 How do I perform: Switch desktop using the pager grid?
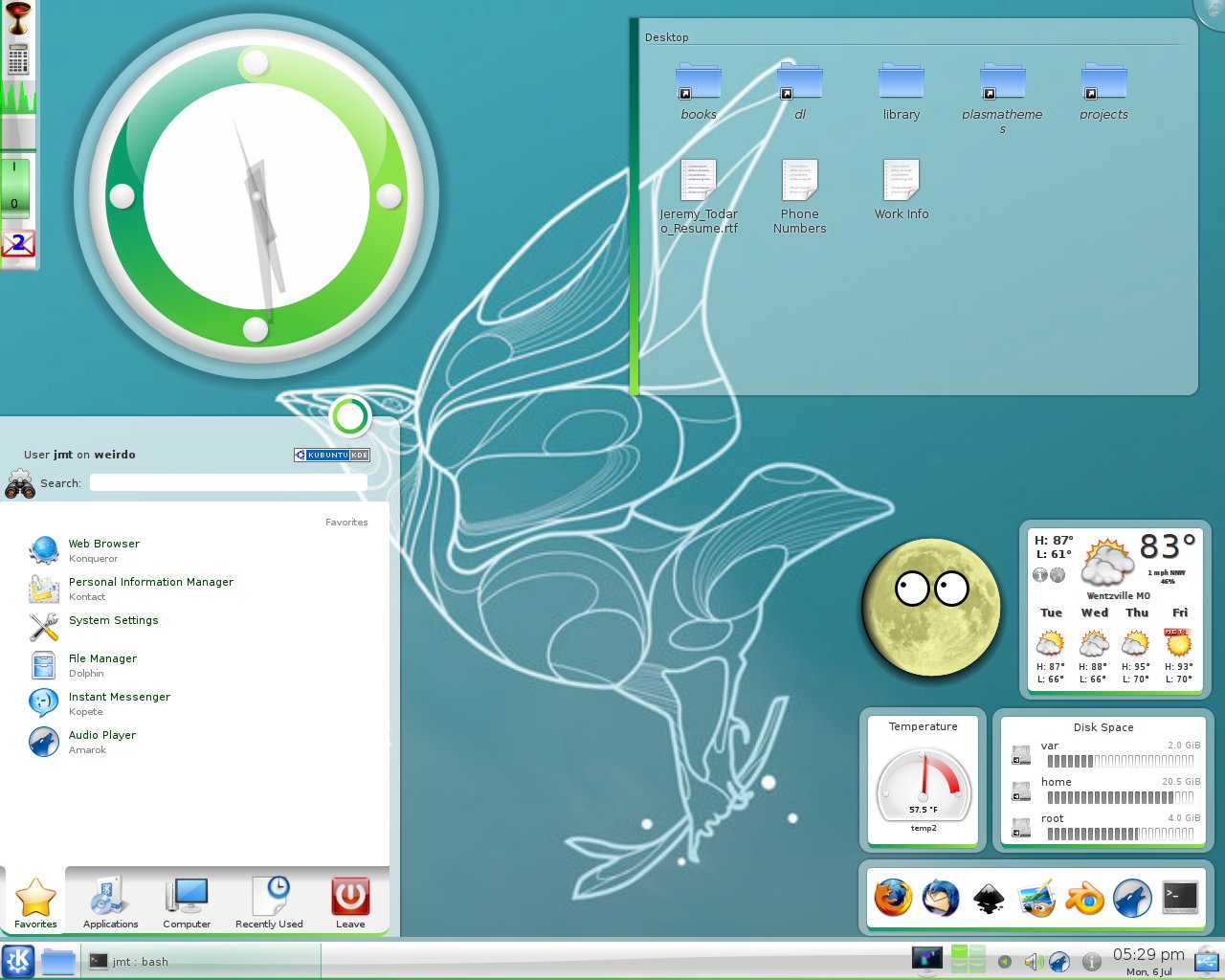pyautogui.click(x=969, y=959)
